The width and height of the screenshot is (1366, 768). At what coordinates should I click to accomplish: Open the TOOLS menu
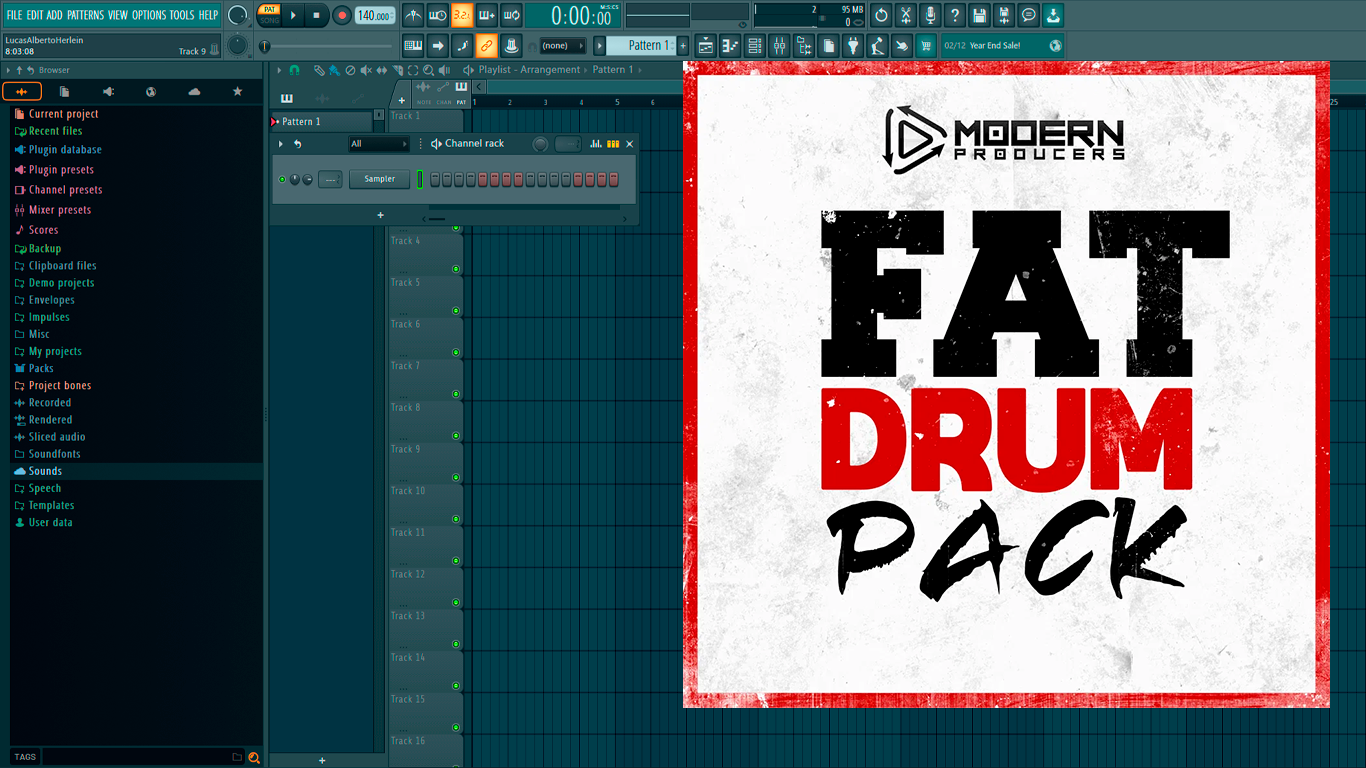[182, 15]
